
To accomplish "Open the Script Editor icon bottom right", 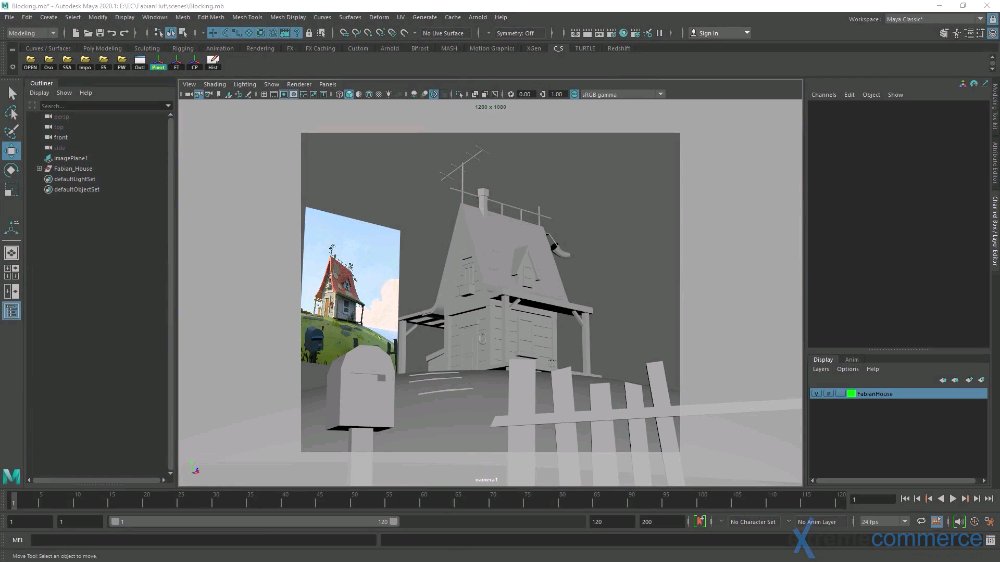I will pyautogui.click(x=990, y=540).
